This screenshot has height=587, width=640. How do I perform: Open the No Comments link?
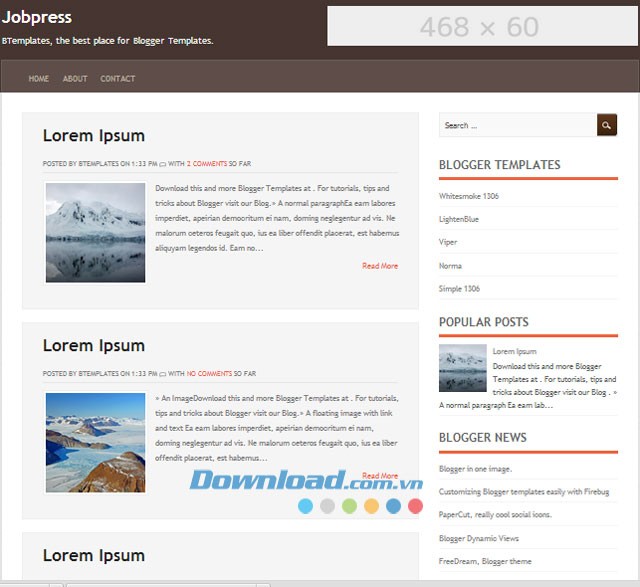click(209, 373)
